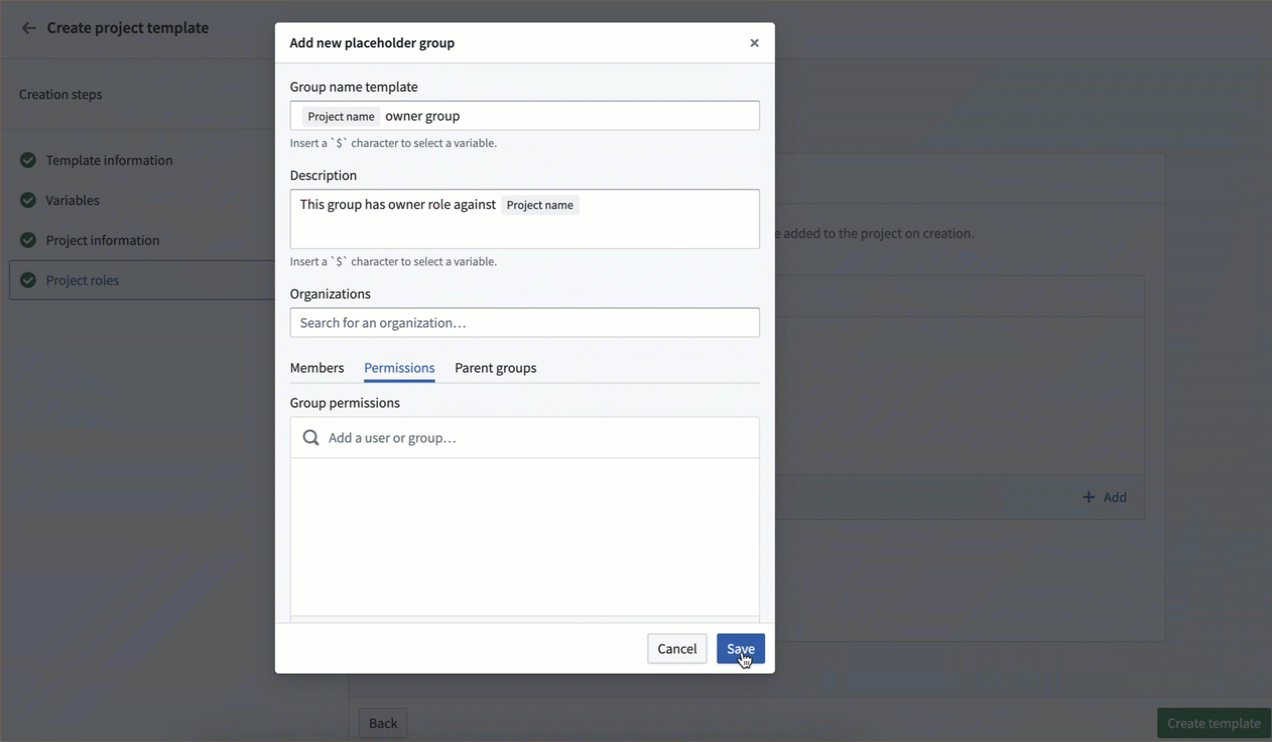Click the green check next to Variables
This screenshot has width=1272, height=742.
[x=28, y=200]
